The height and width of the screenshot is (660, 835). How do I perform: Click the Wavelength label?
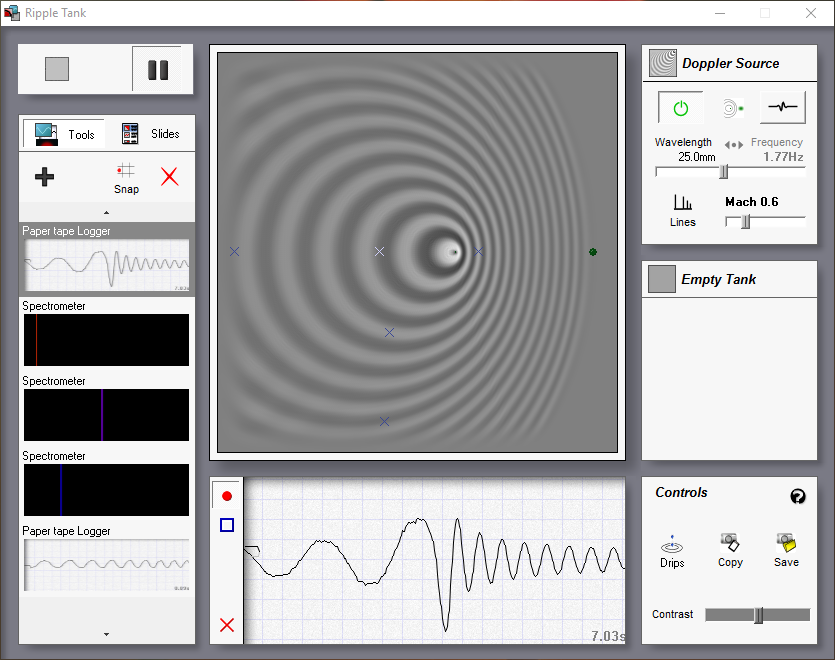[683, 142]
